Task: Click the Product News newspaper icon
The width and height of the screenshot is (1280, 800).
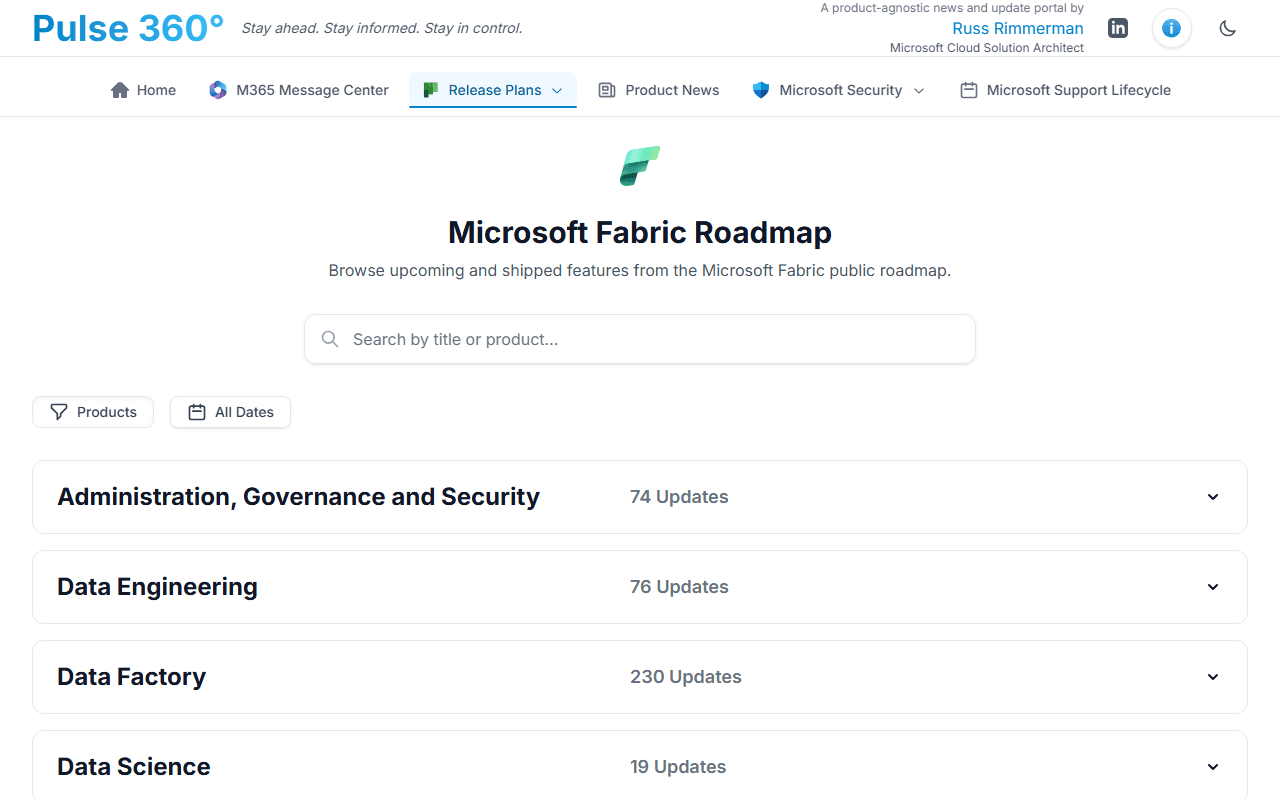Action: coord(607,90)
